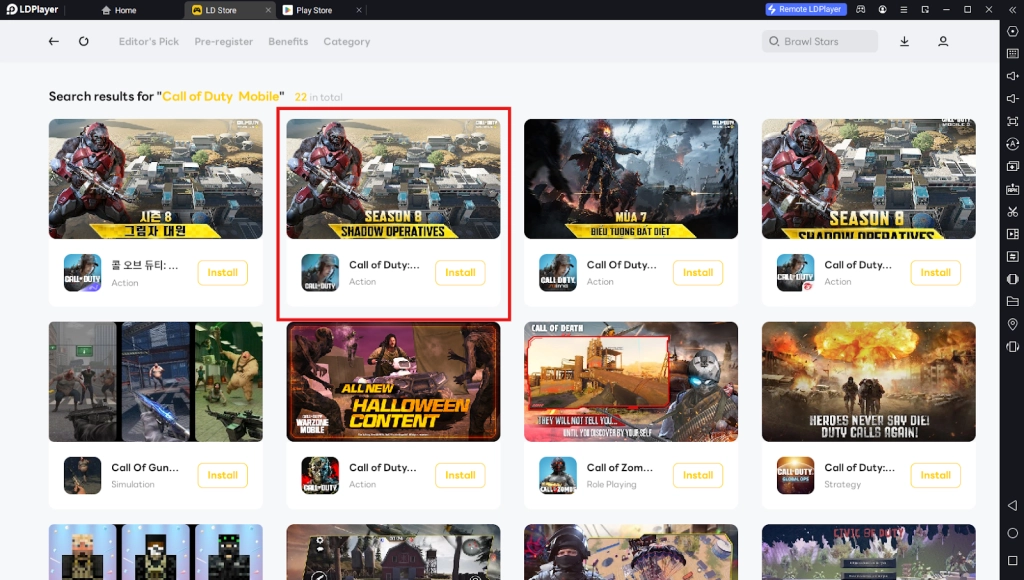Screen dimensions: 1024x580
Task: Rotate the screen using sidebar icon
Action: [x=1012, y=347]
